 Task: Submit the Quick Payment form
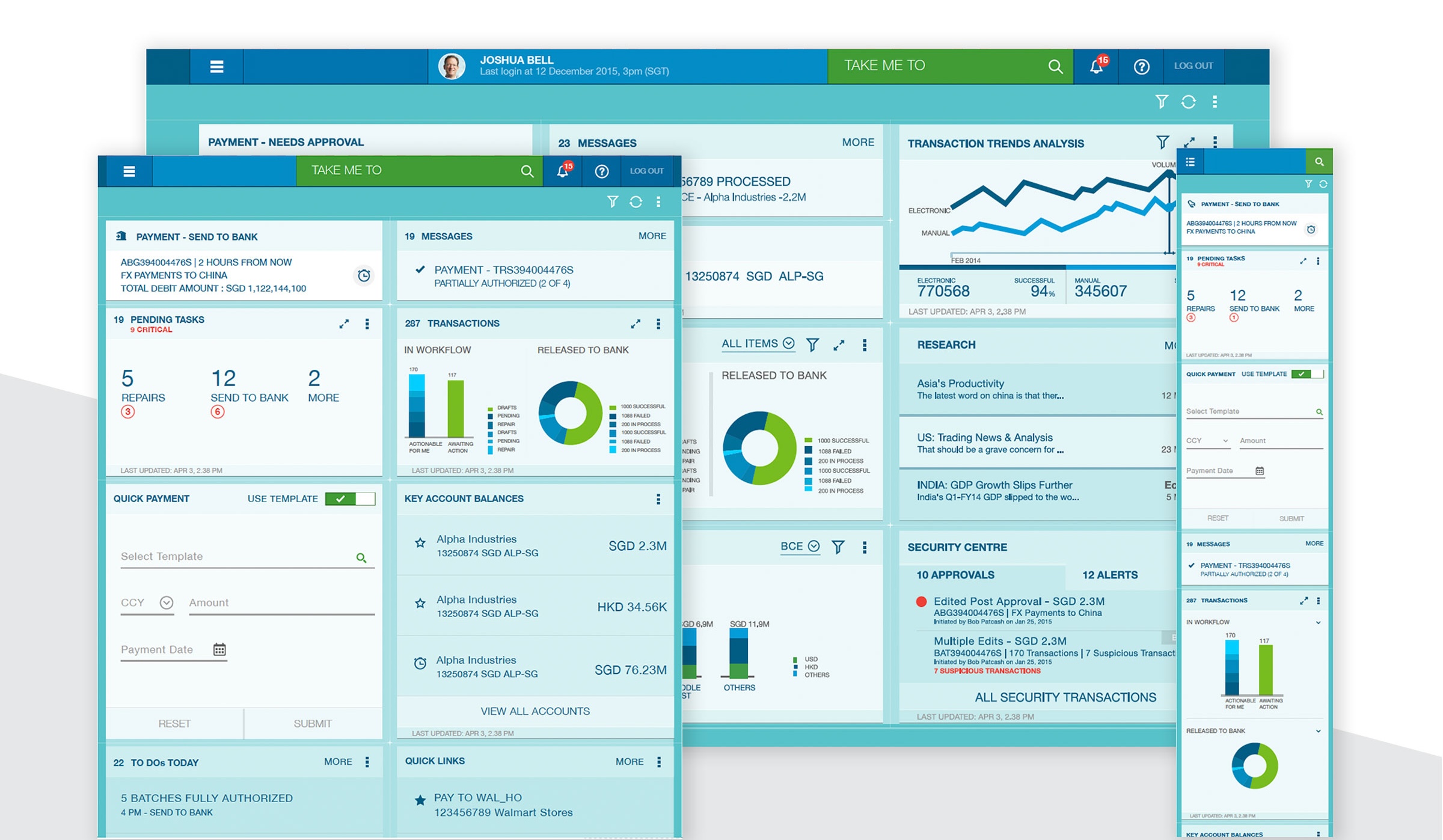pyautogui.click(x=312, y=723)
